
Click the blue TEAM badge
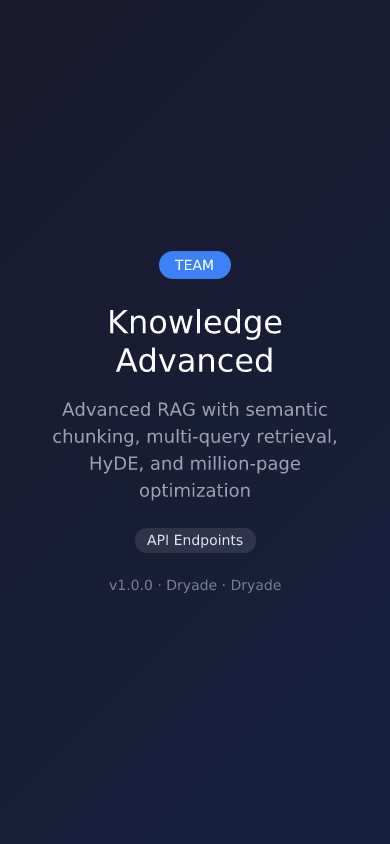[195, 265]
